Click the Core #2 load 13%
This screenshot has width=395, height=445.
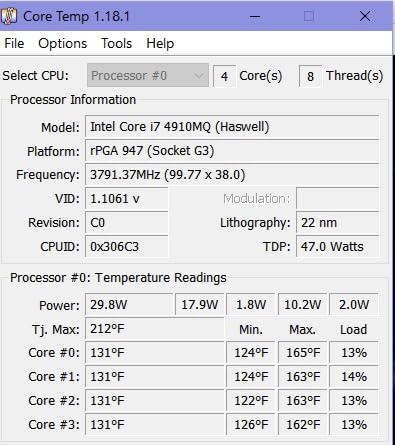point(354,401)
